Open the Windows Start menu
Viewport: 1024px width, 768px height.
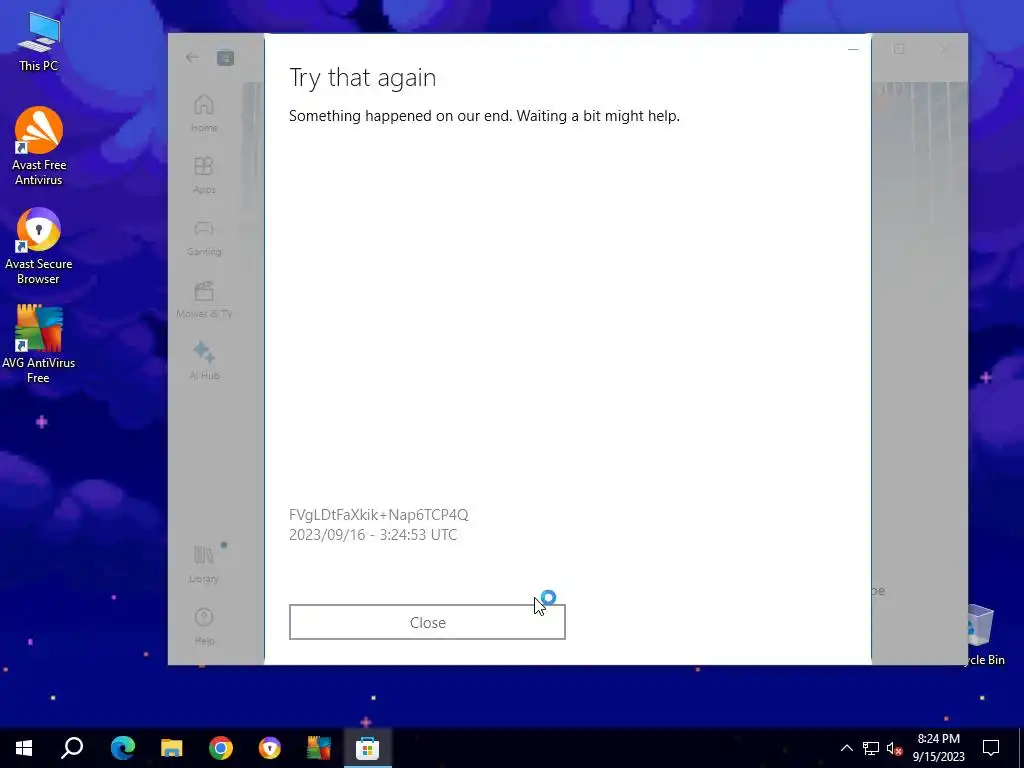click(x=24, y=748)
